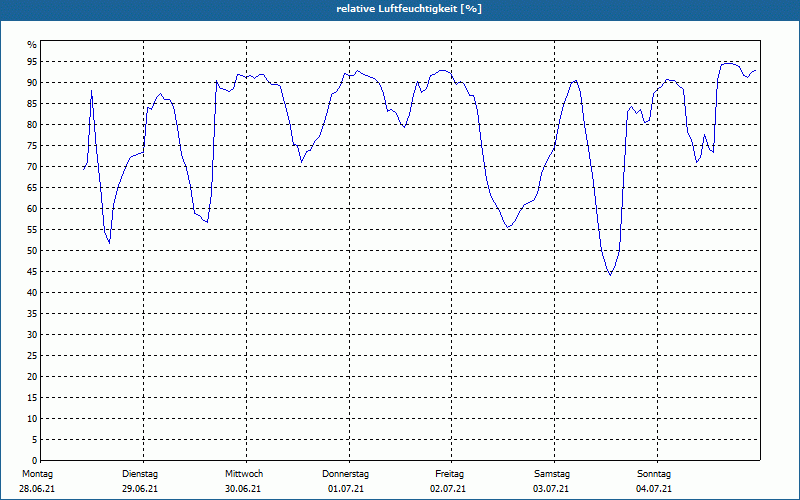800x500 pixels.
Task: Click the y-axis value 60
Action: (32, 209)
